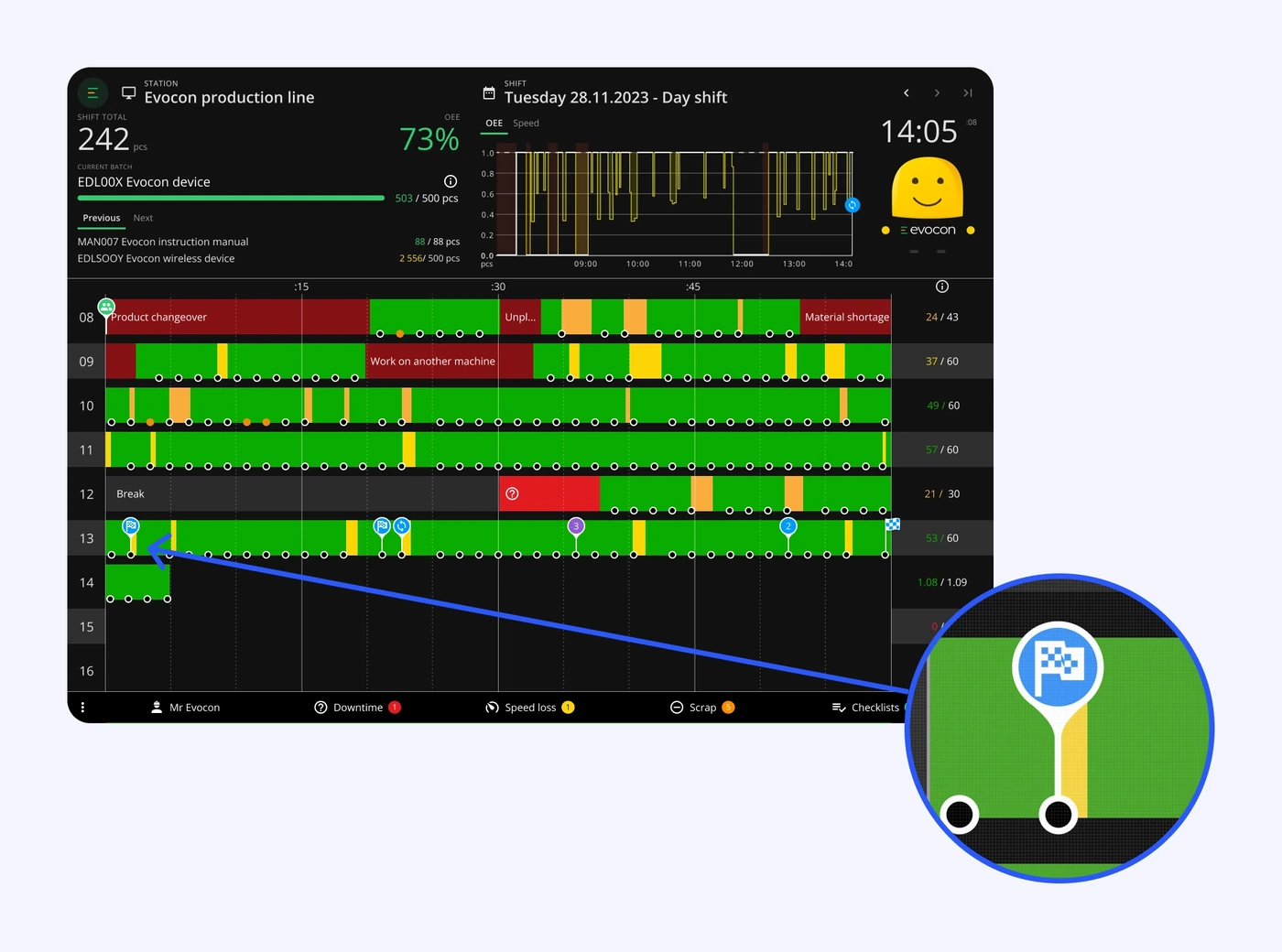
Task: Click the refresh marker on OEE chart
Action: coord(853,205)
